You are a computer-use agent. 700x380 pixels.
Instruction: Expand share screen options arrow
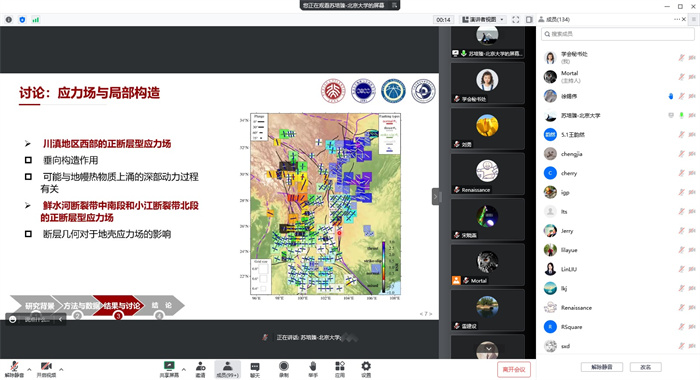coord(183,369)
